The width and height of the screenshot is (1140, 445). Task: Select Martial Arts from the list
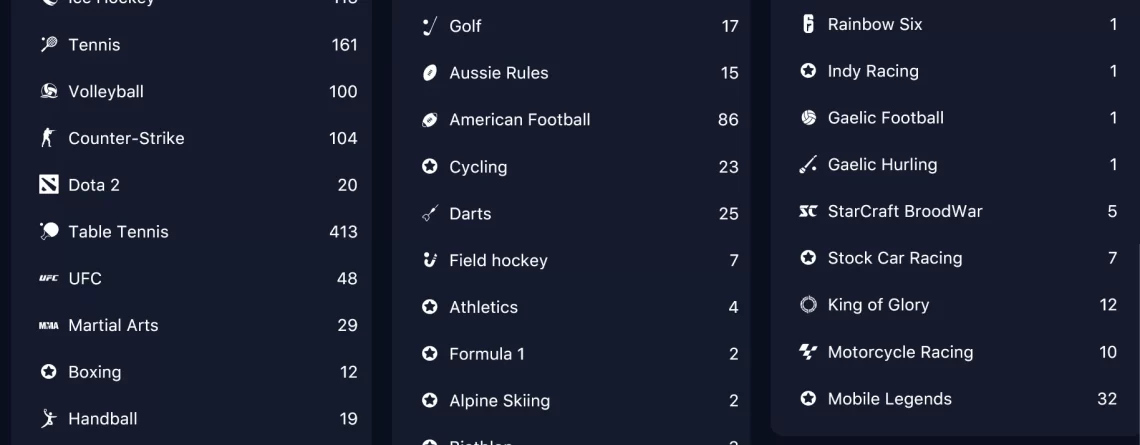point(198,325)
